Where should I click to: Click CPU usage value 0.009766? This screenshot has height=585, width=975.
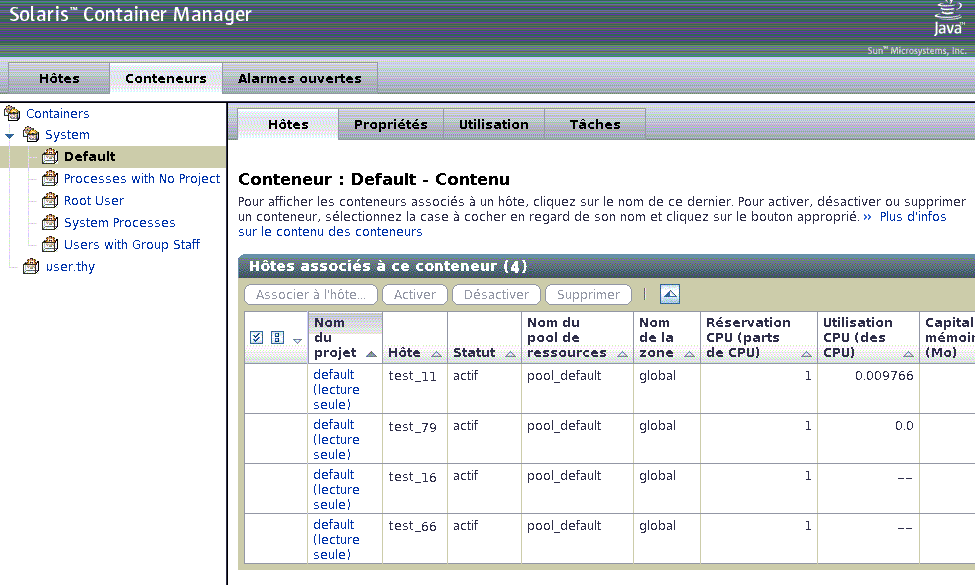click(884, 375)
